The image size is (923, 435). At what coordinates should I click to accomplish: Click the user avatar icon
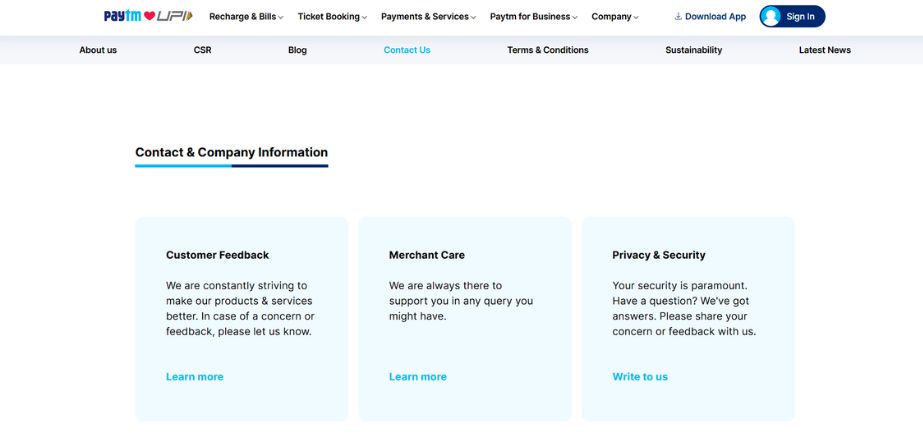771,16
